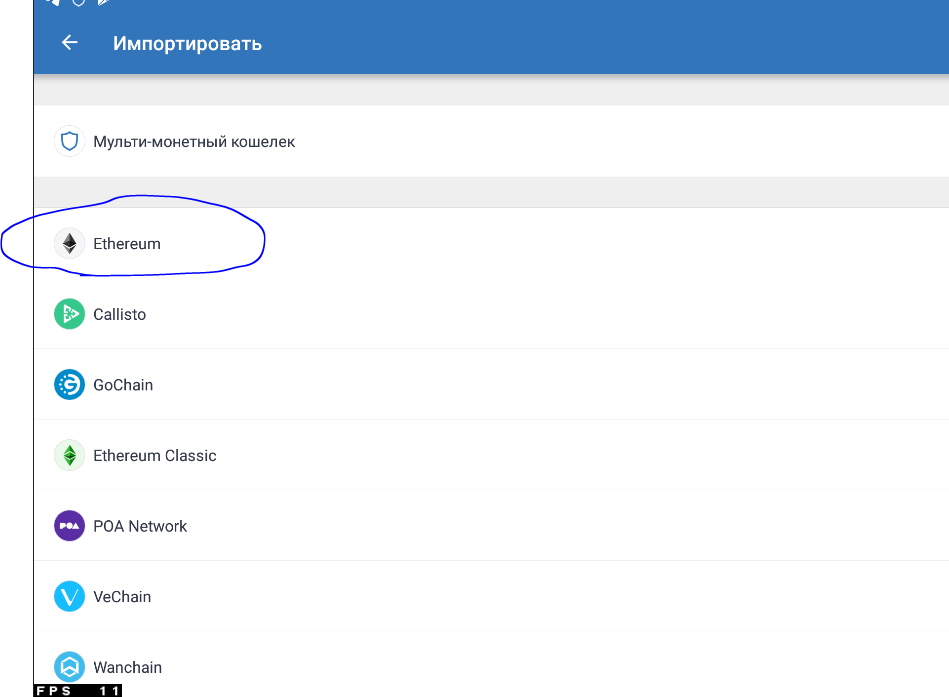The image size is (949, 697).
Task: Select the GoChain entry
Action: click(491, 385)
